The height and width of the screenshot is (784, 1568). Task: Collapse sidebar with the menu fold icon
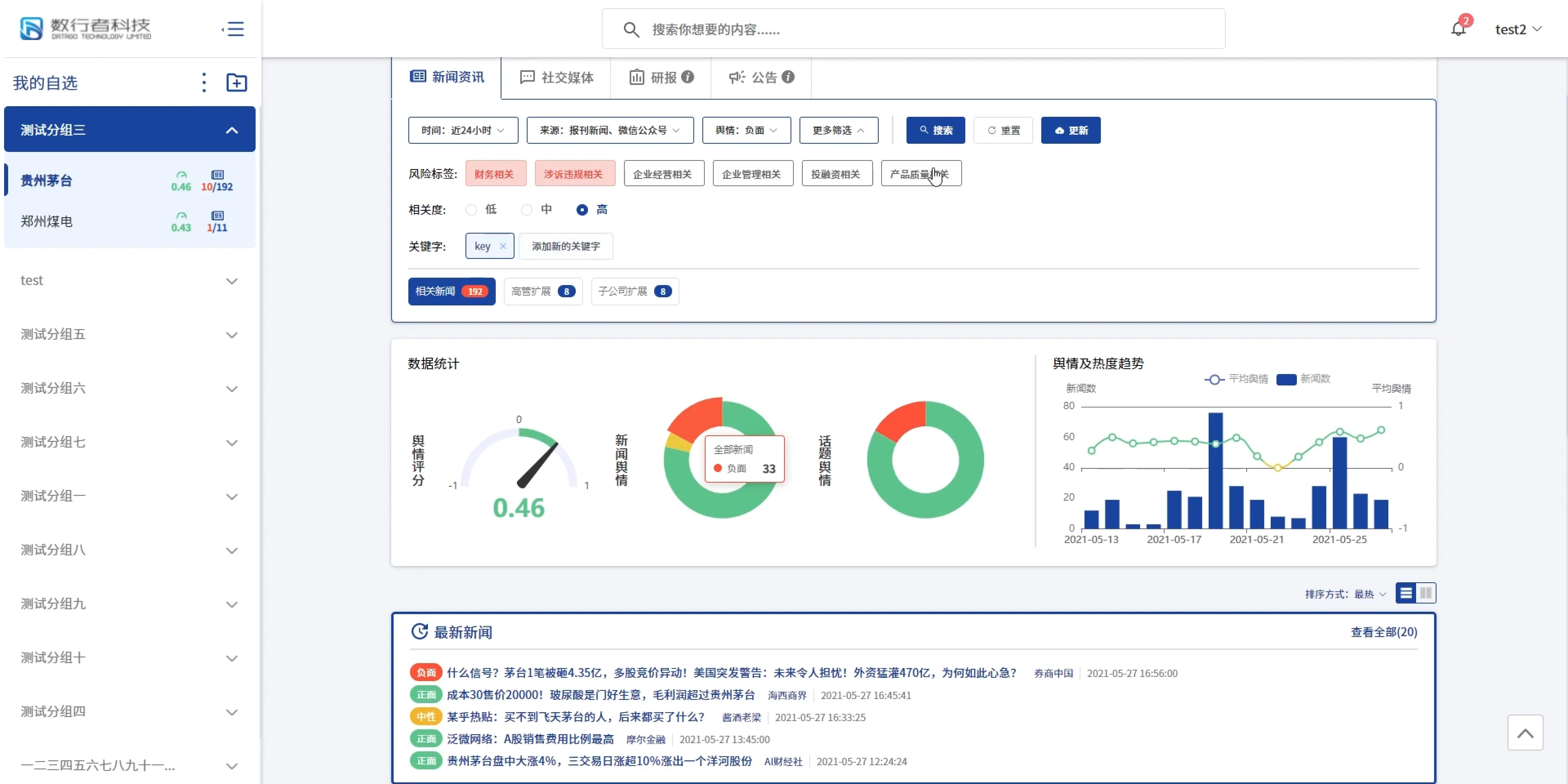(x=233, y=29)
